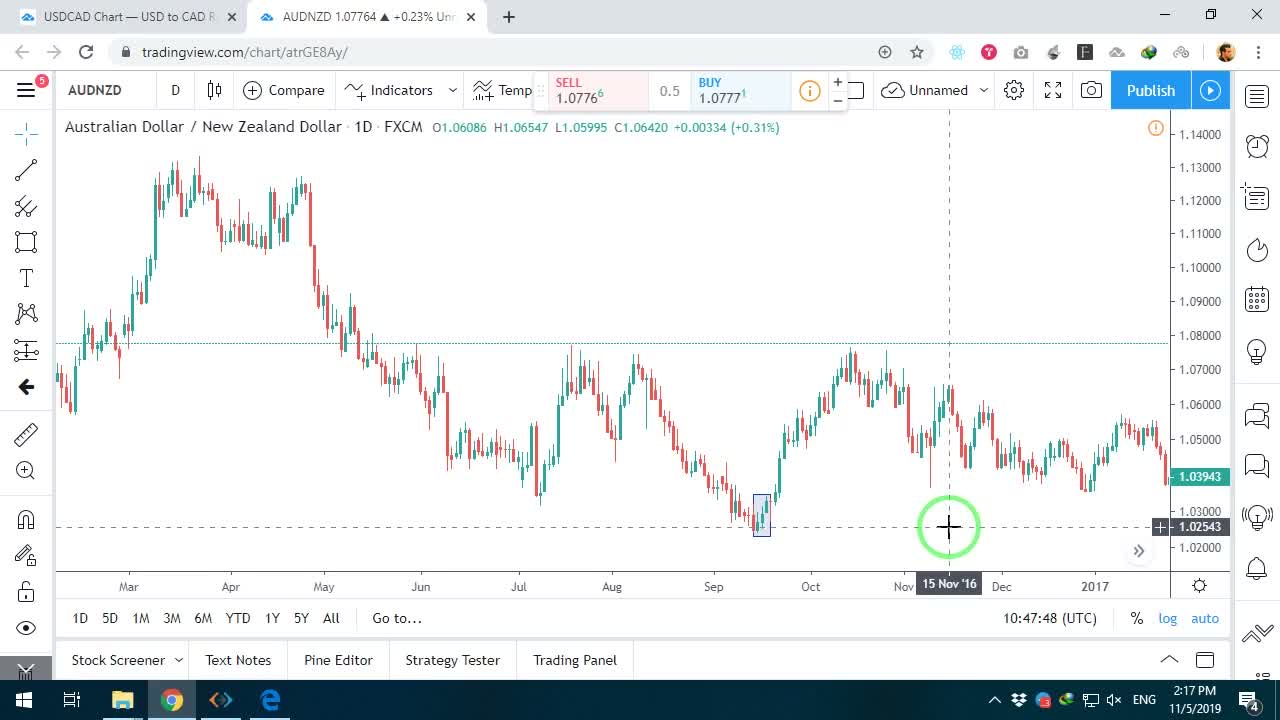The height and width of the screenshot is (720, 1280).
Task: Open the hamburger main menu
Action: point(26,90)
